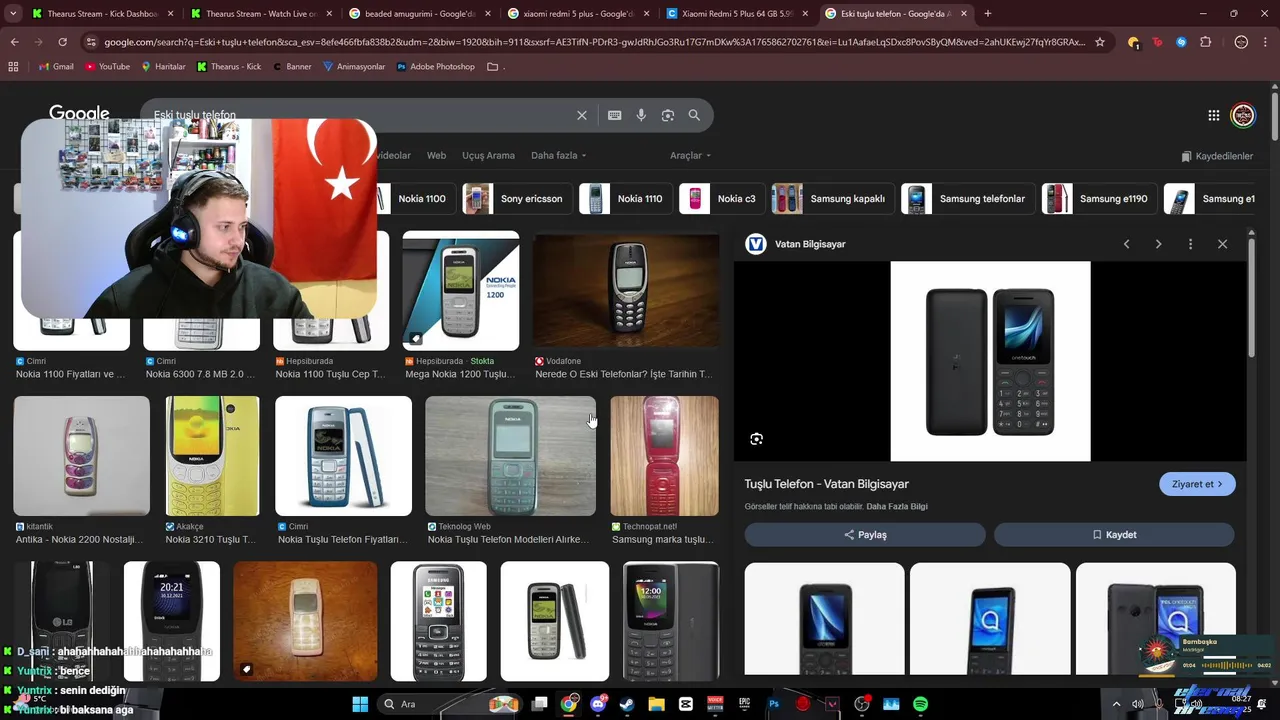Open the red Samsung flip phone Technopat image
The width and height of the screenshot is (1280, 720).
coord(664,456)
